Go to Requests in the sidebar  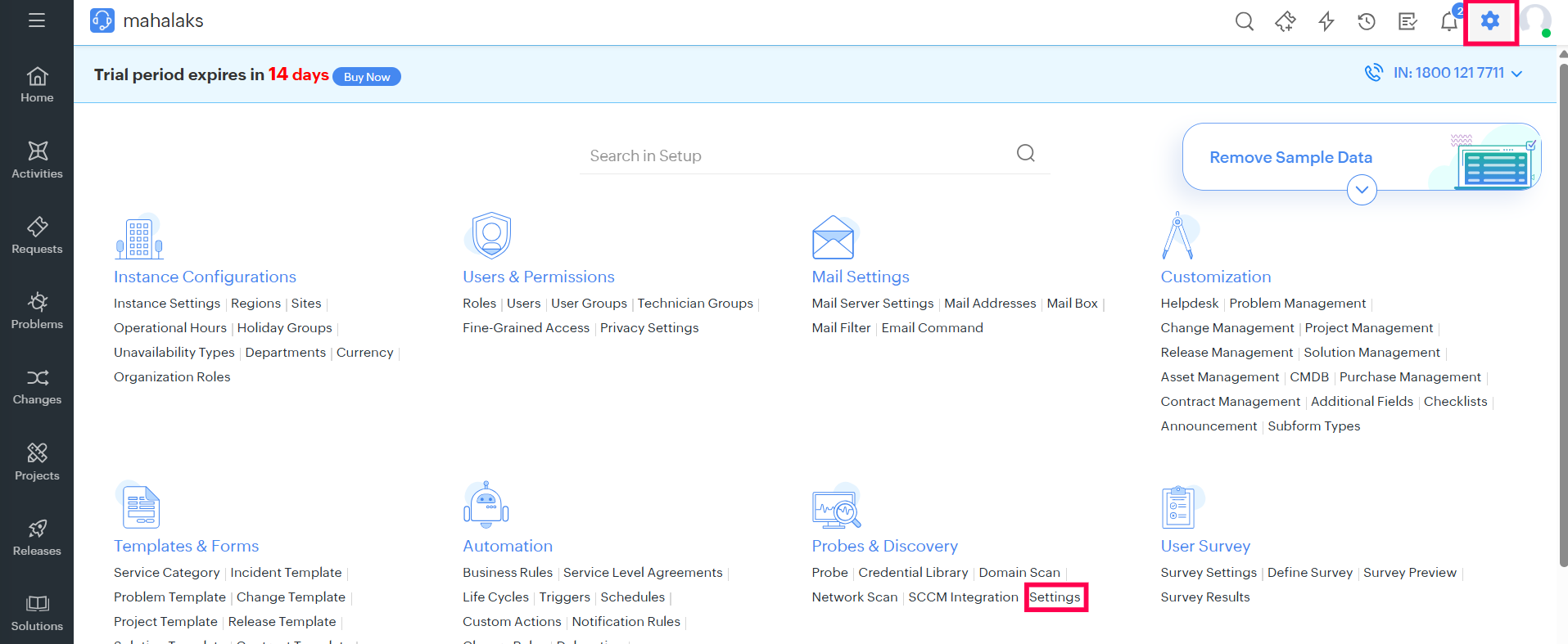[37, 236]
